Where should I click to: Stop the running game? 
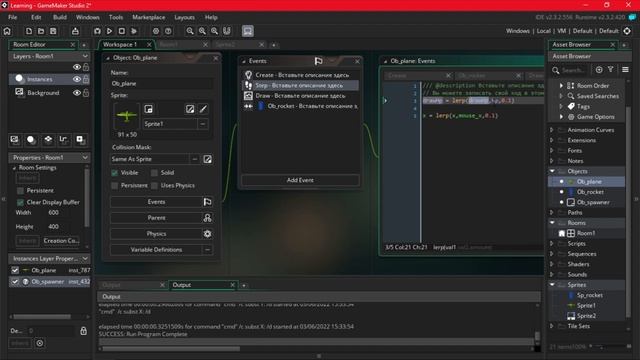tap(122, 31)
